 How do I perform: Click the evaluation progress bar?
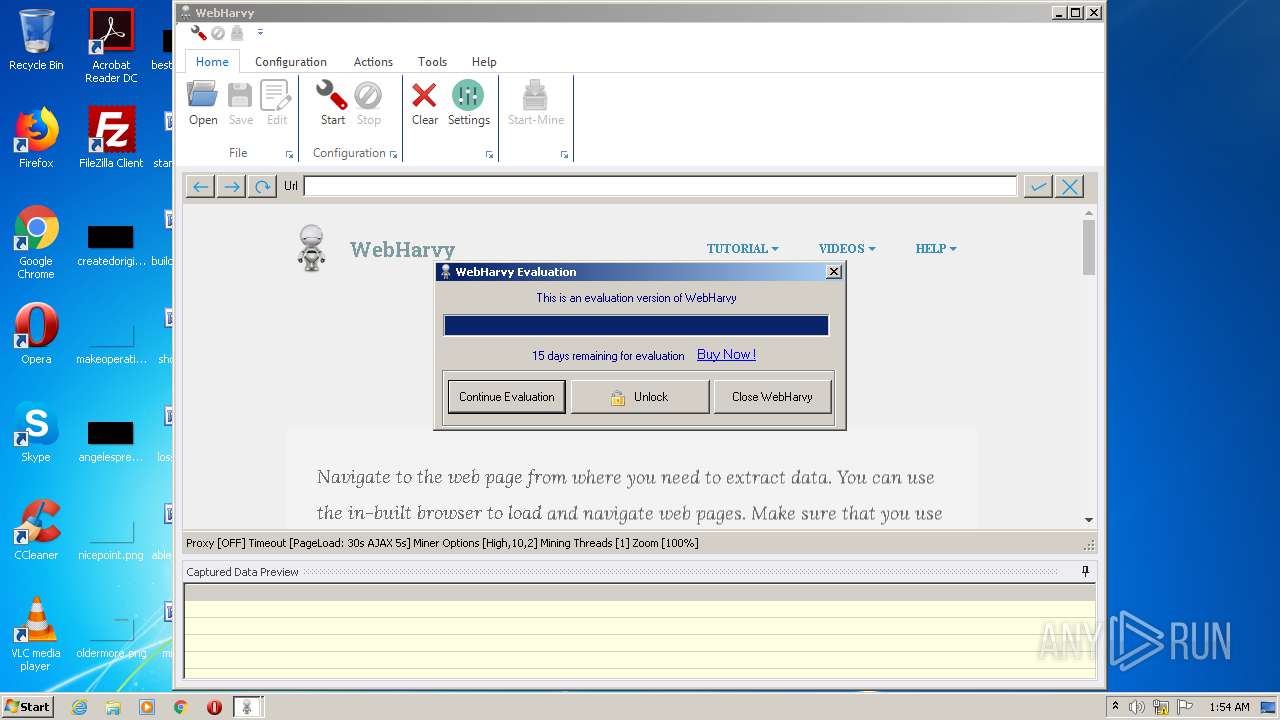(636, 326)
